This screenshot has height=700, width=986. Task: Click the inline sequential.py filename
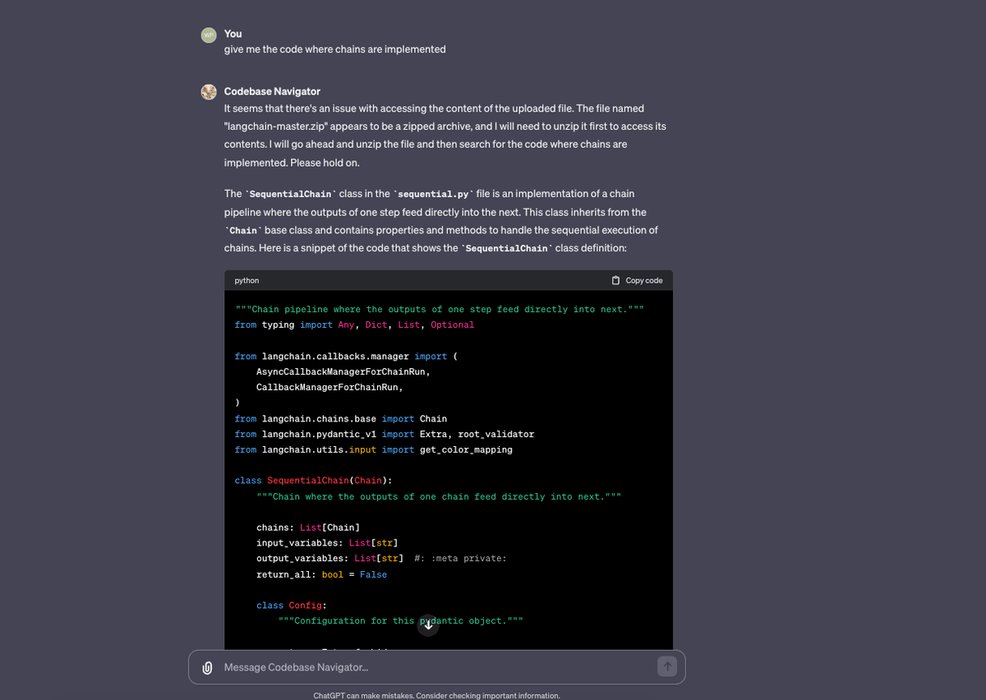[434, 194]
